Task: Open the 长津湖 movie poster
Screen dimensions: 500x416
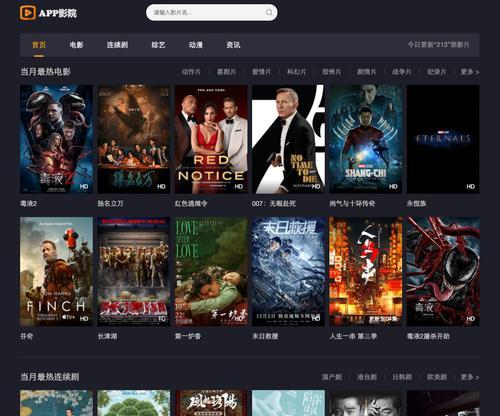Action: click(x=134, y=272)
